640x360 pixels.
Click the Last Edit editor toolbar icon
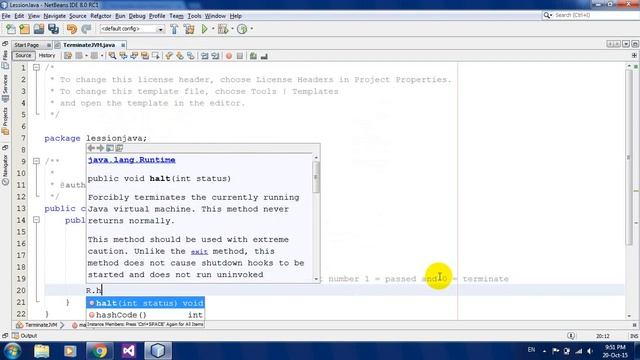pyautogui.click(x=68, y=56)
